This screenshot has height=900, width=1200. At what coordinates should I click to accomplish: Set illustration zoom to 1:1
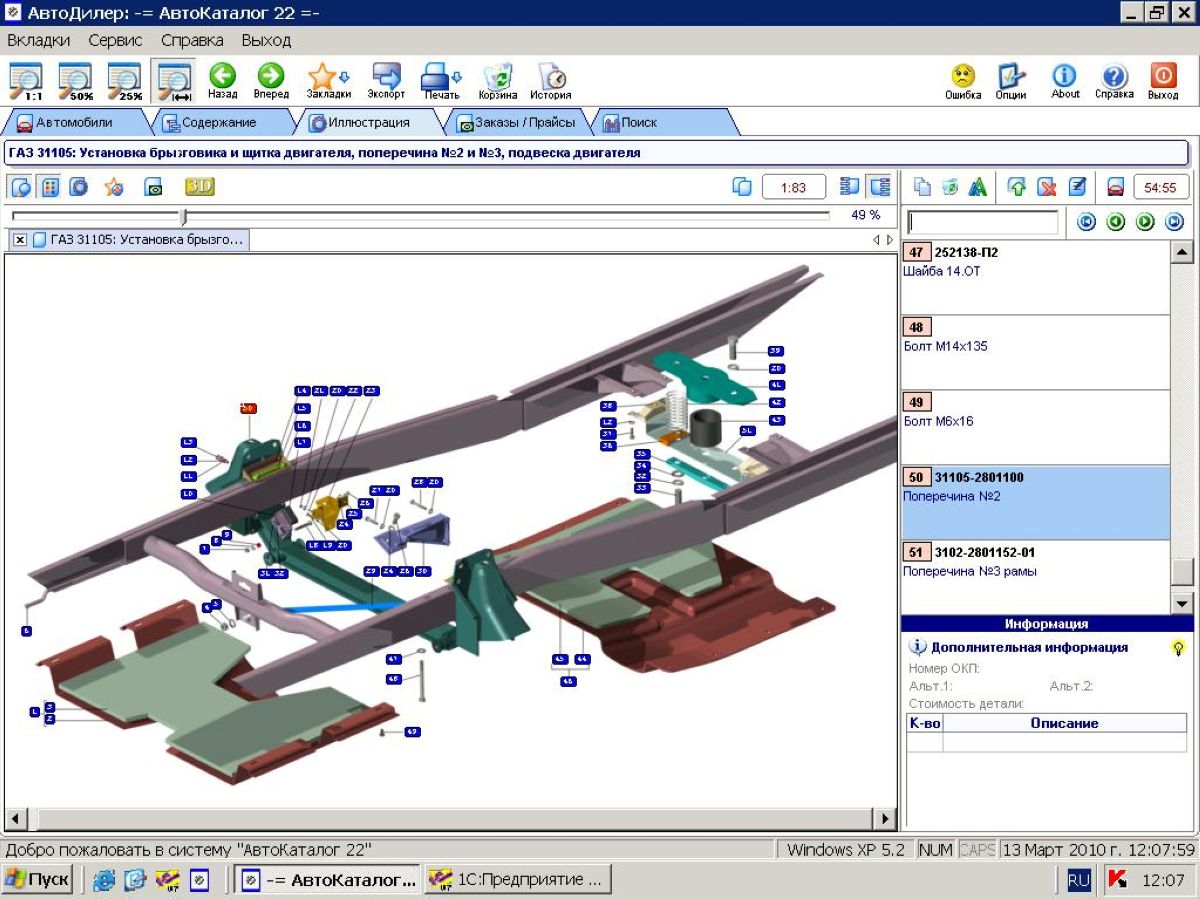pos(26,80)
